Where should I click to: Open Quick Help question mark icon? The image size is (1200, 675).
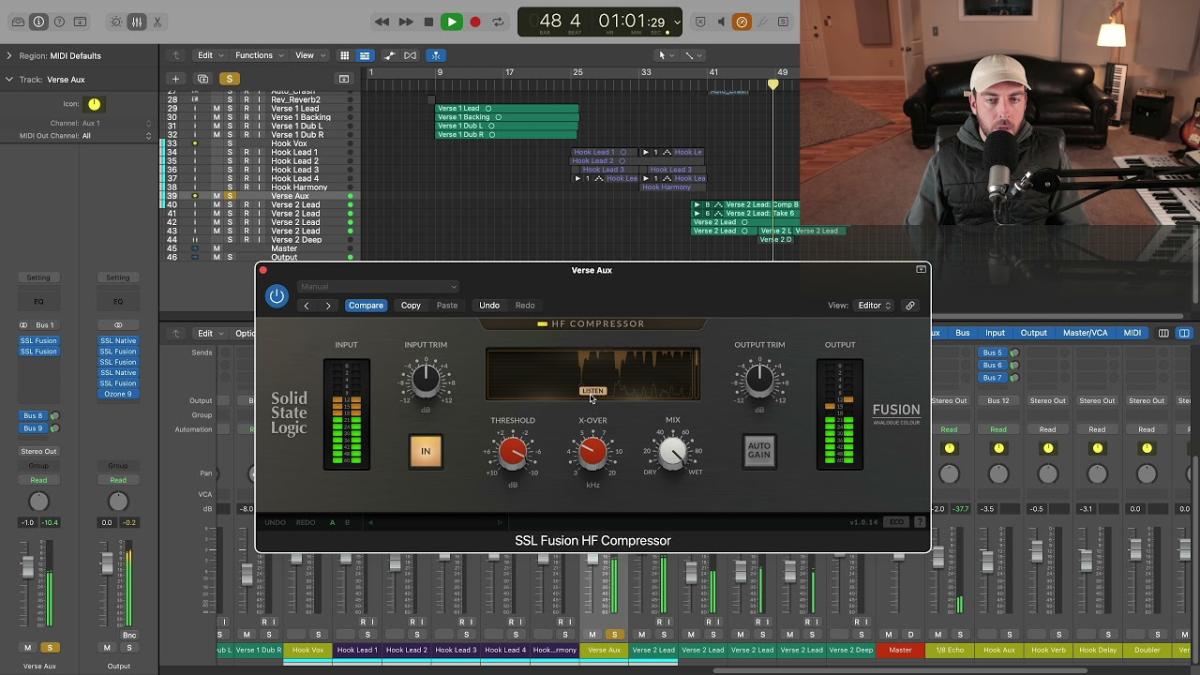point(60,21)
